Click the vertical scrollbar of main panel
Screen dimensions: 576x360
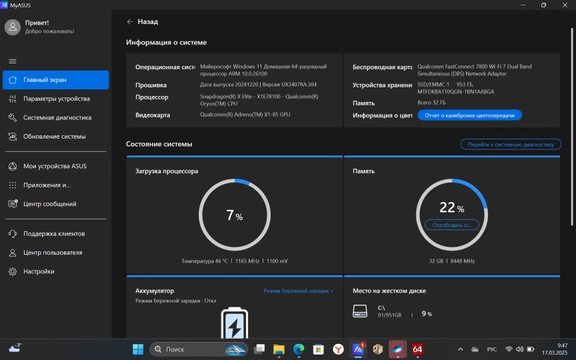click(x=572, y=127)
